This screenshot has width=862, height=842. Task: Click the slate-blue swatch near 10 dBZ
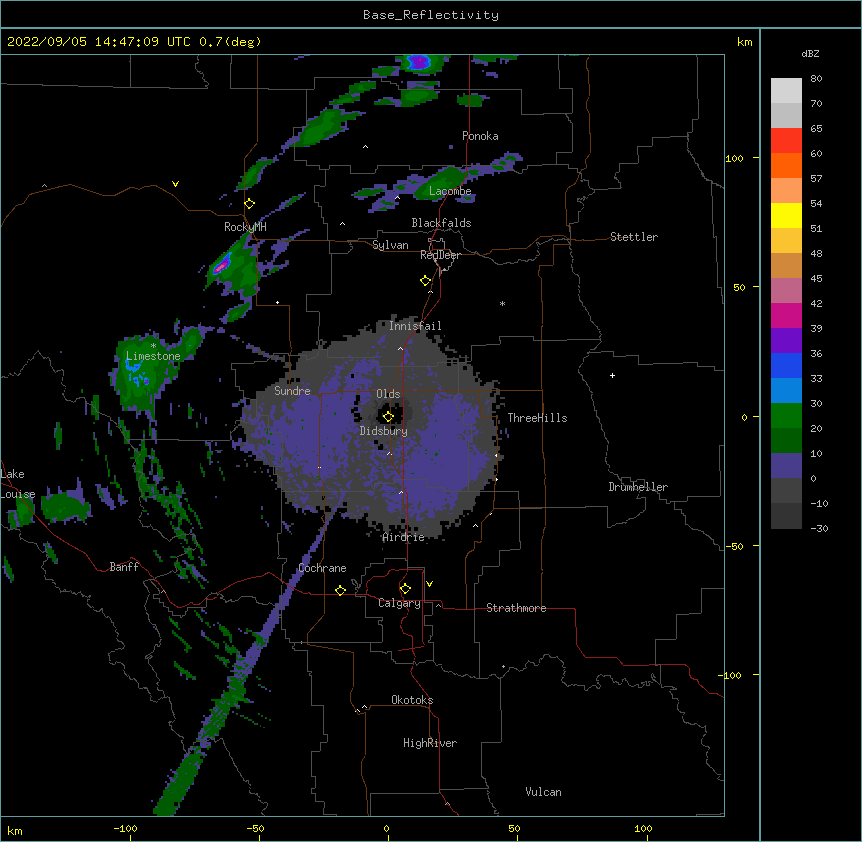786,466
